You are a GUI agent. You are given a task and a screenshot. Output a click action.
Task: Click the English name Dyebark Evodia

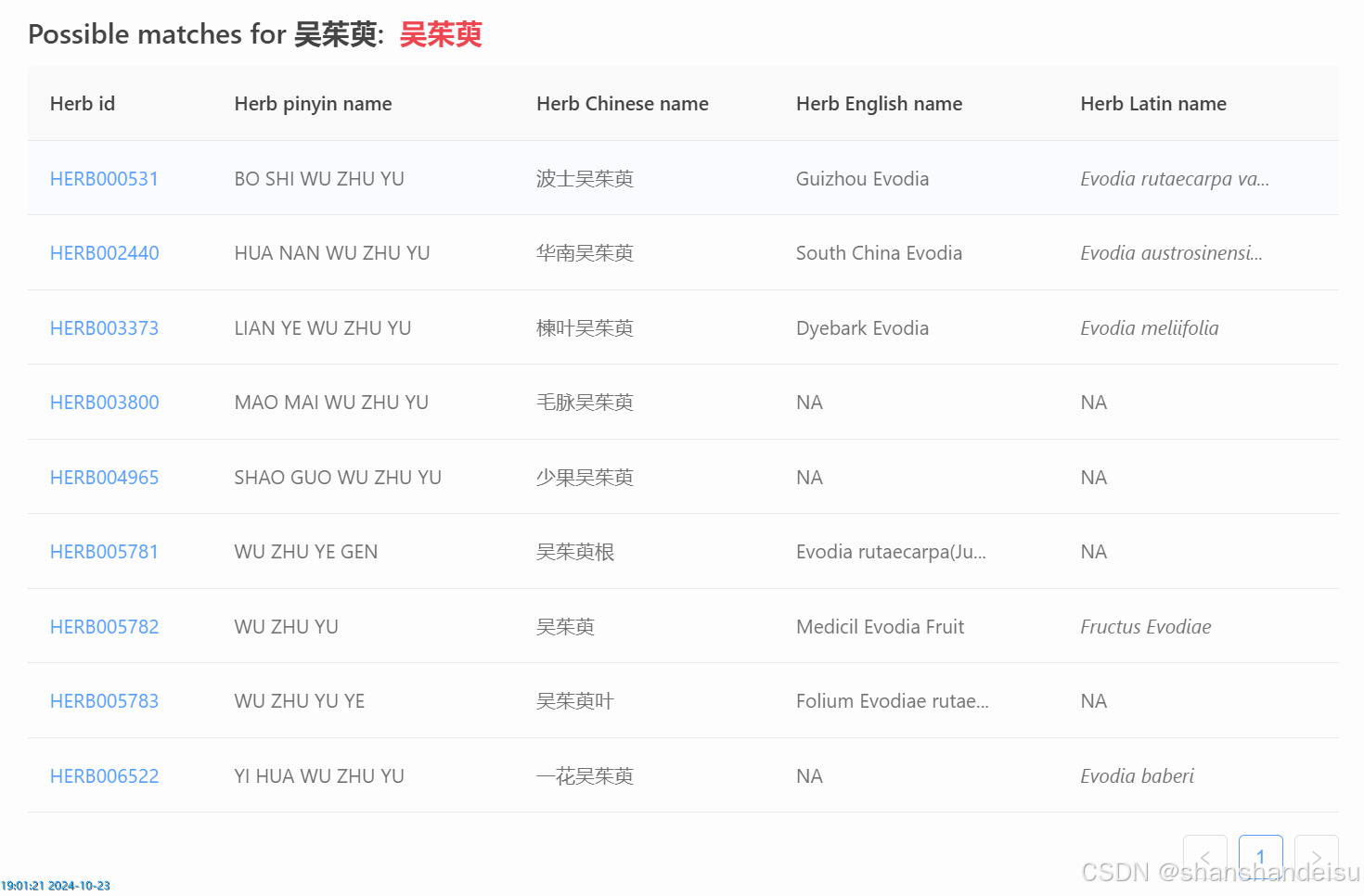(863, 328)
